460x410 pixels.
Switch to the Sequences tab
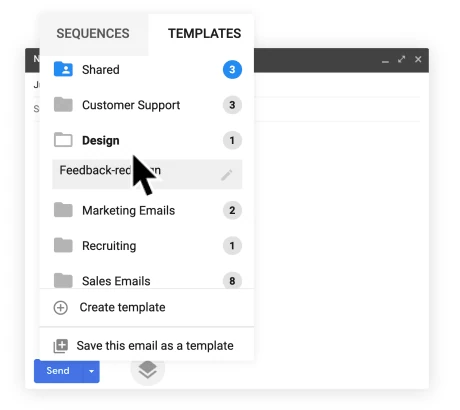pyautogui.click(x=93, y=34)
